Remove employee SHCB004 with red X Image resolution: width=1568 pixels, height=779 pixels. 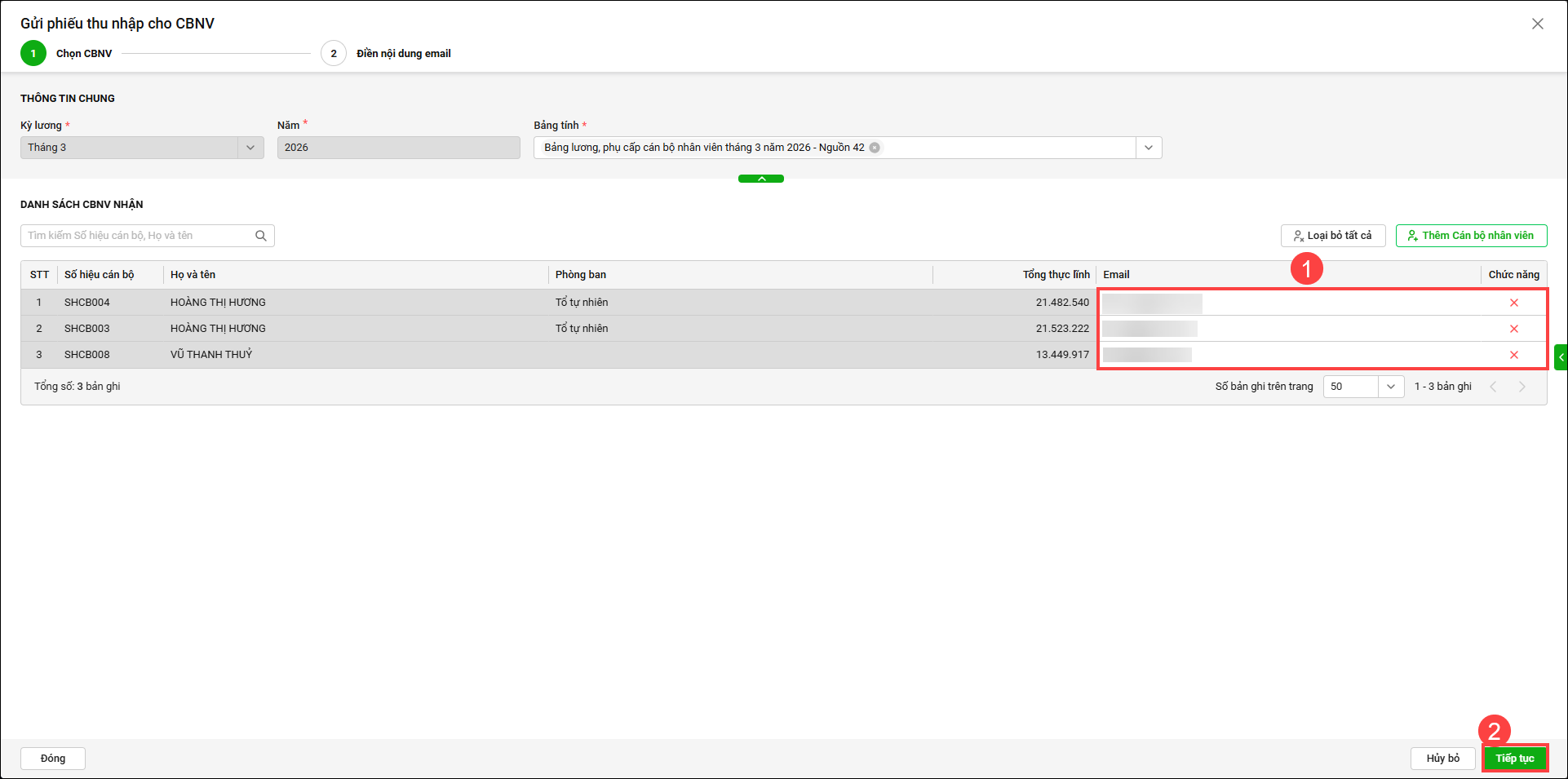click(1513, 303)
